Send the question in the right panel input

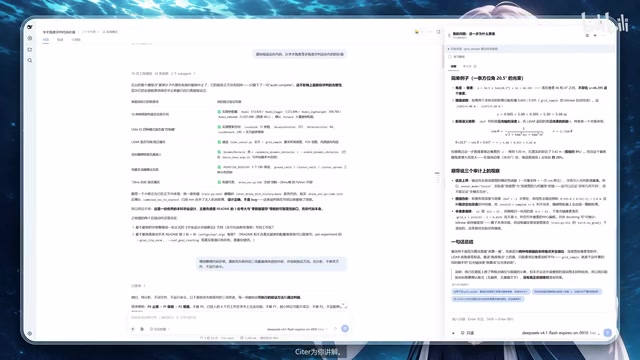pos(607,333)
